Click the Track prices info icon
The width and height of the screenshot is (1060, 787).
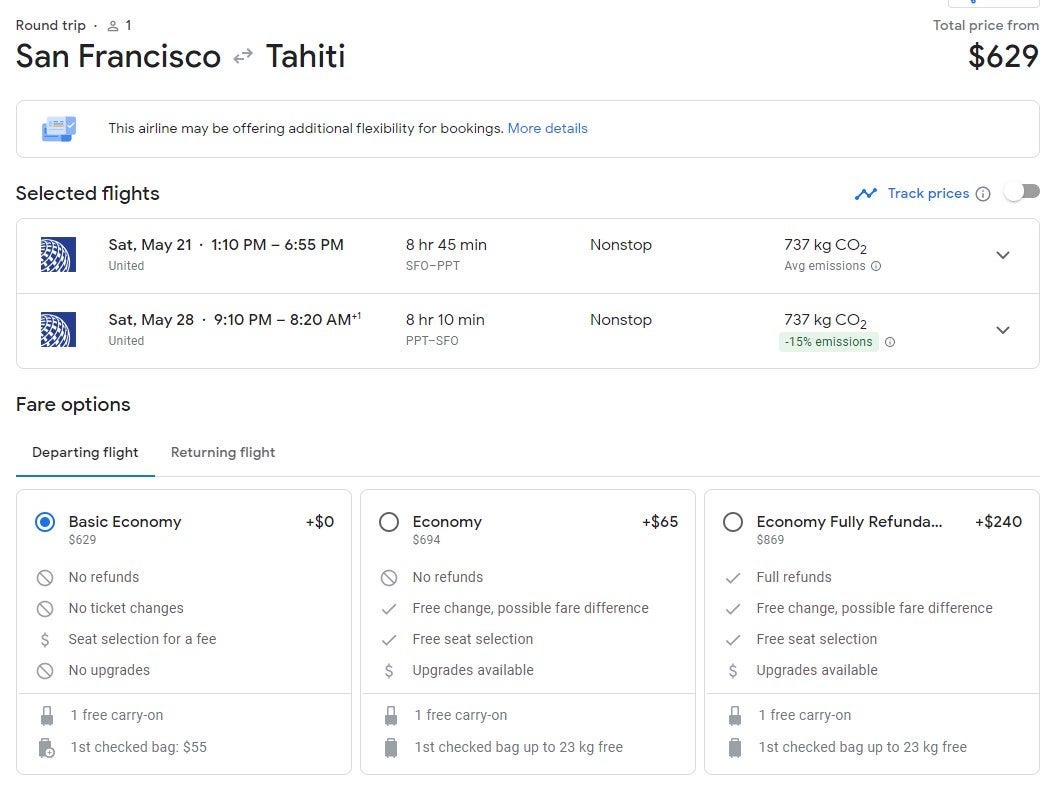(x=983, y=194)
